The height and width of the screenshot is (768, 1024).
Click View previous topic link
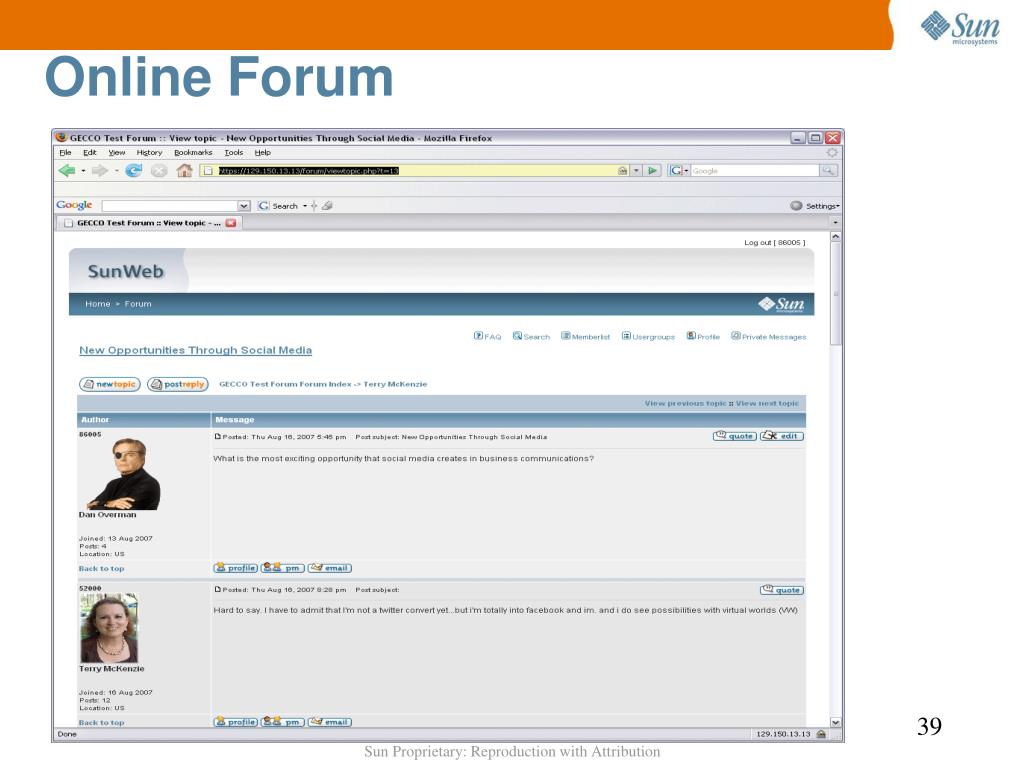(685, 404)
